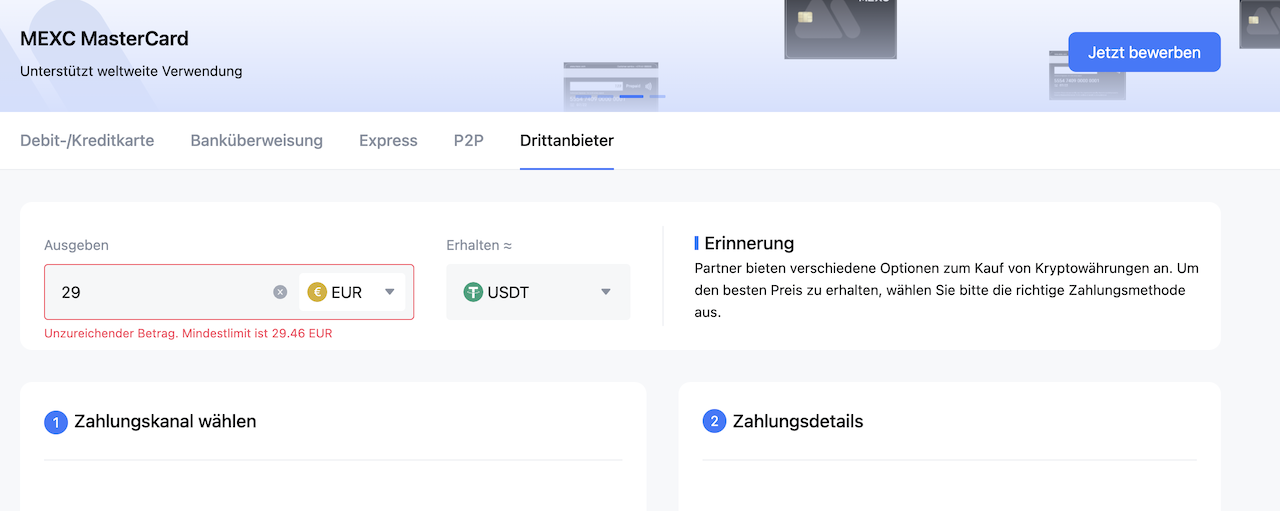Select the Express tab
Image resolution: width=1280 pixels, height=511 pixels.
pyautogui.click(x=388, y=140)
